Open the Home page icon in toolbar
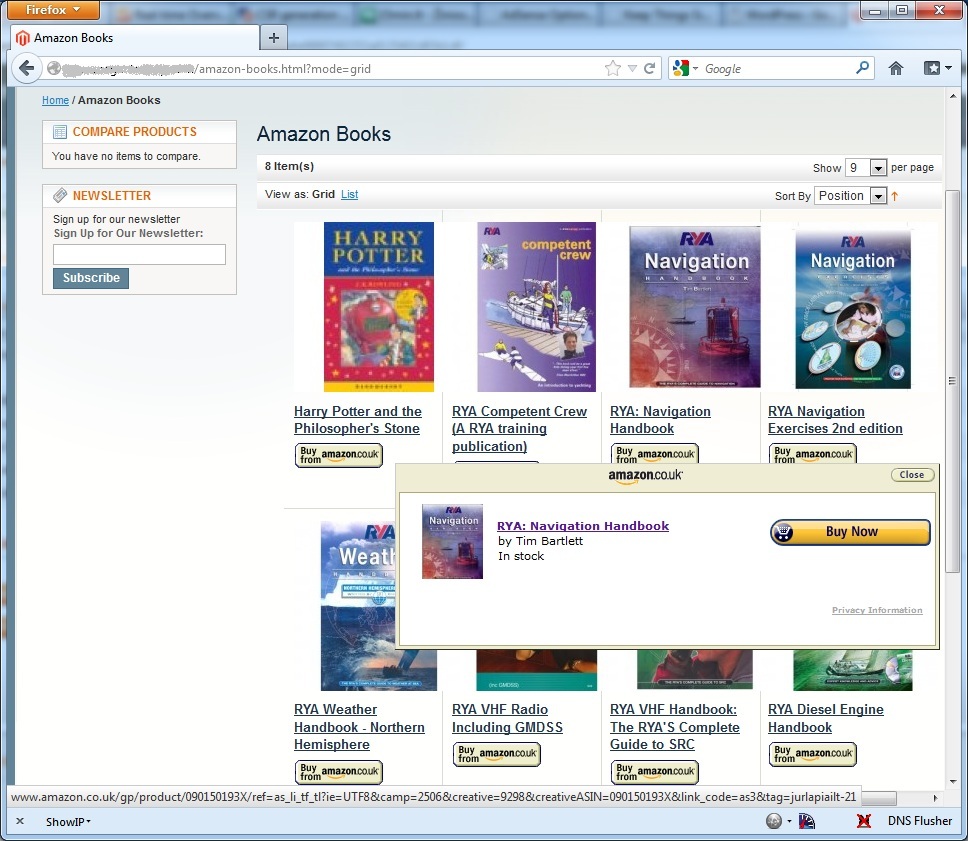The width and height of the screenshot is (968, 841). 896,69
